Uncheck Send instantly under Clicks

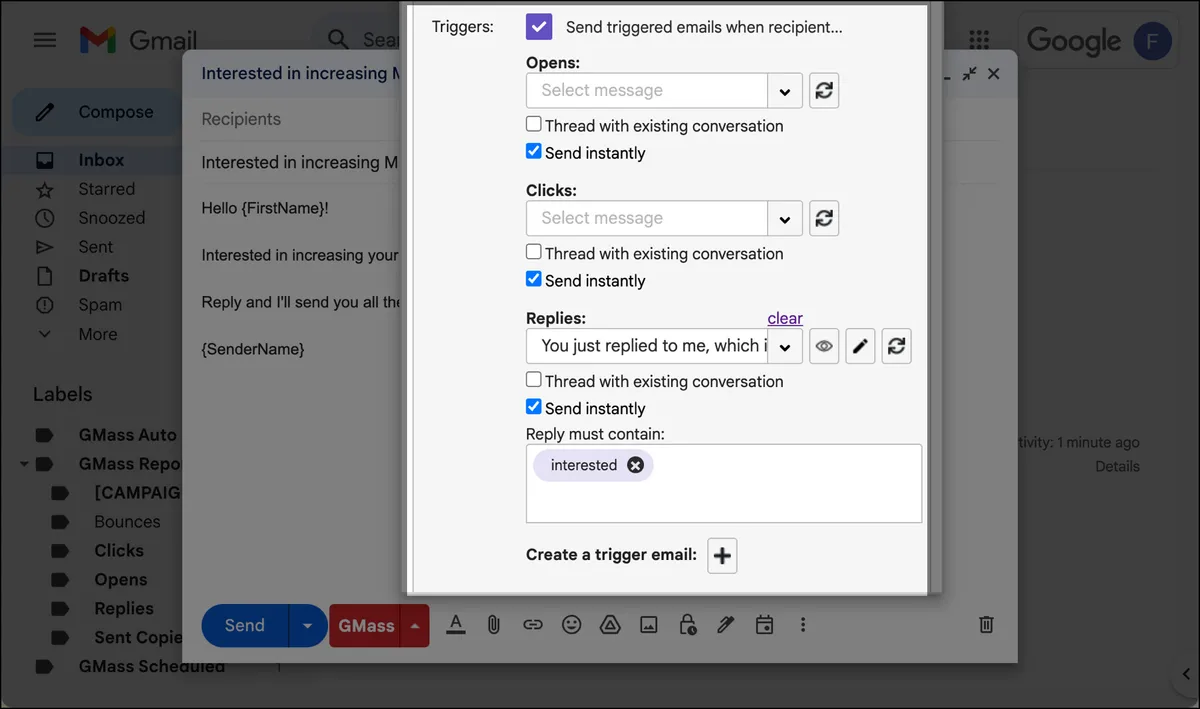coord(534,279)
